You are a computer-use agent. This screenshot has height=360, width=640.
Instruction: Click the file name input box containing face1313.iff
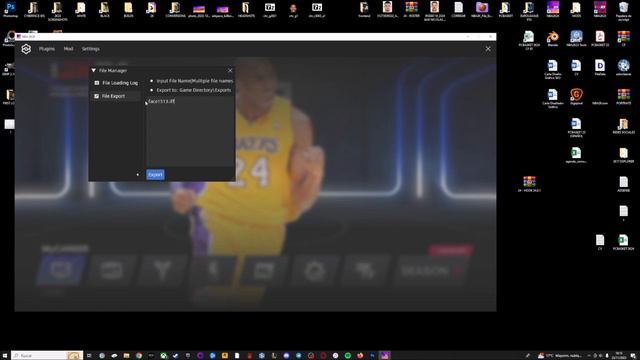coord(190,131)
